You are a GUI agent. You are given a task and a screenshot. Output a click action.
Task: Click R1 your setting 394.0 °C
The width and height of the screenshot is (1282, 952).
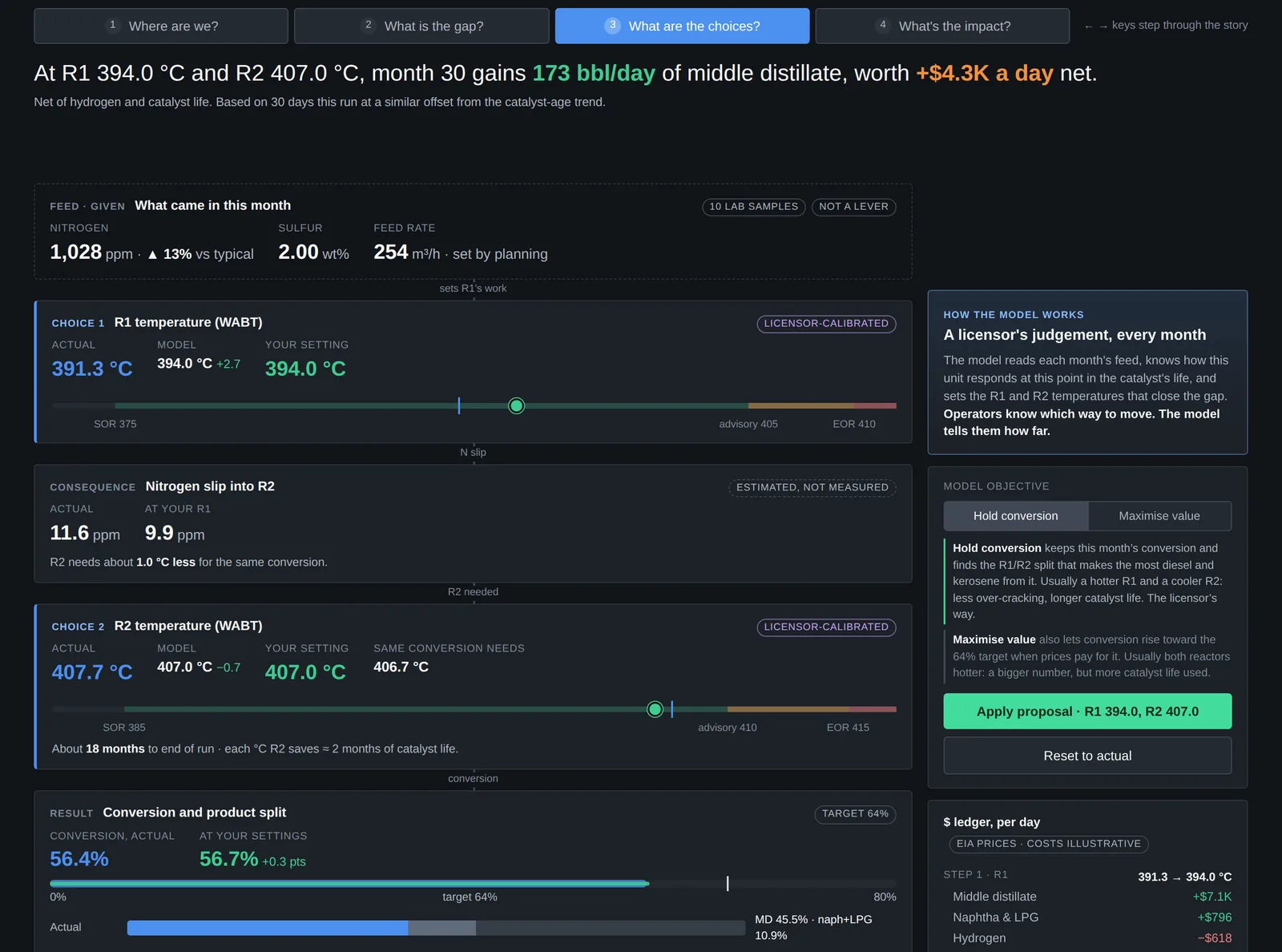pos(305,369)
